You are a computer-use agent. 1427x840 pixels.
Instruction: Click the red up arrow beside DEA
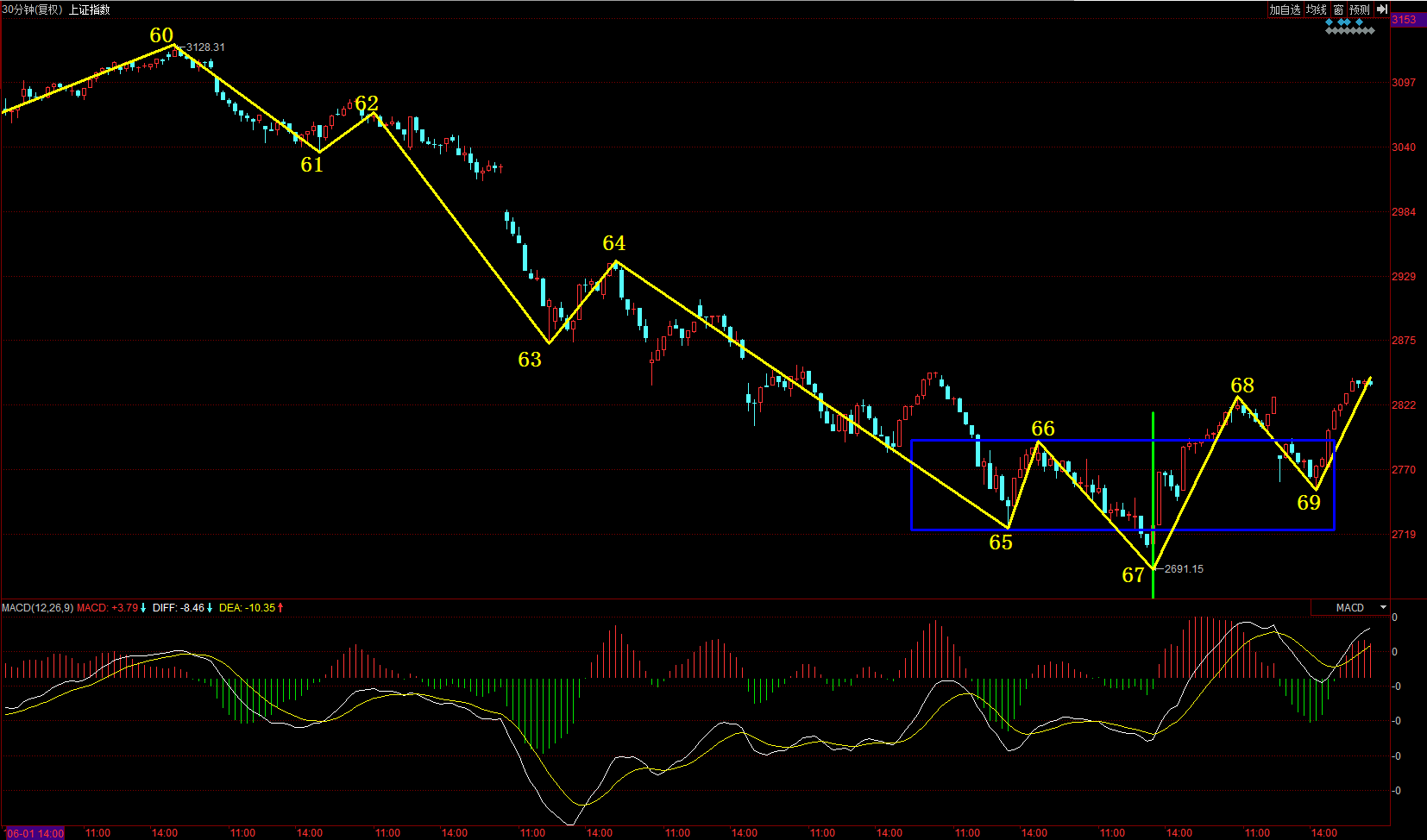coord(280,608)
